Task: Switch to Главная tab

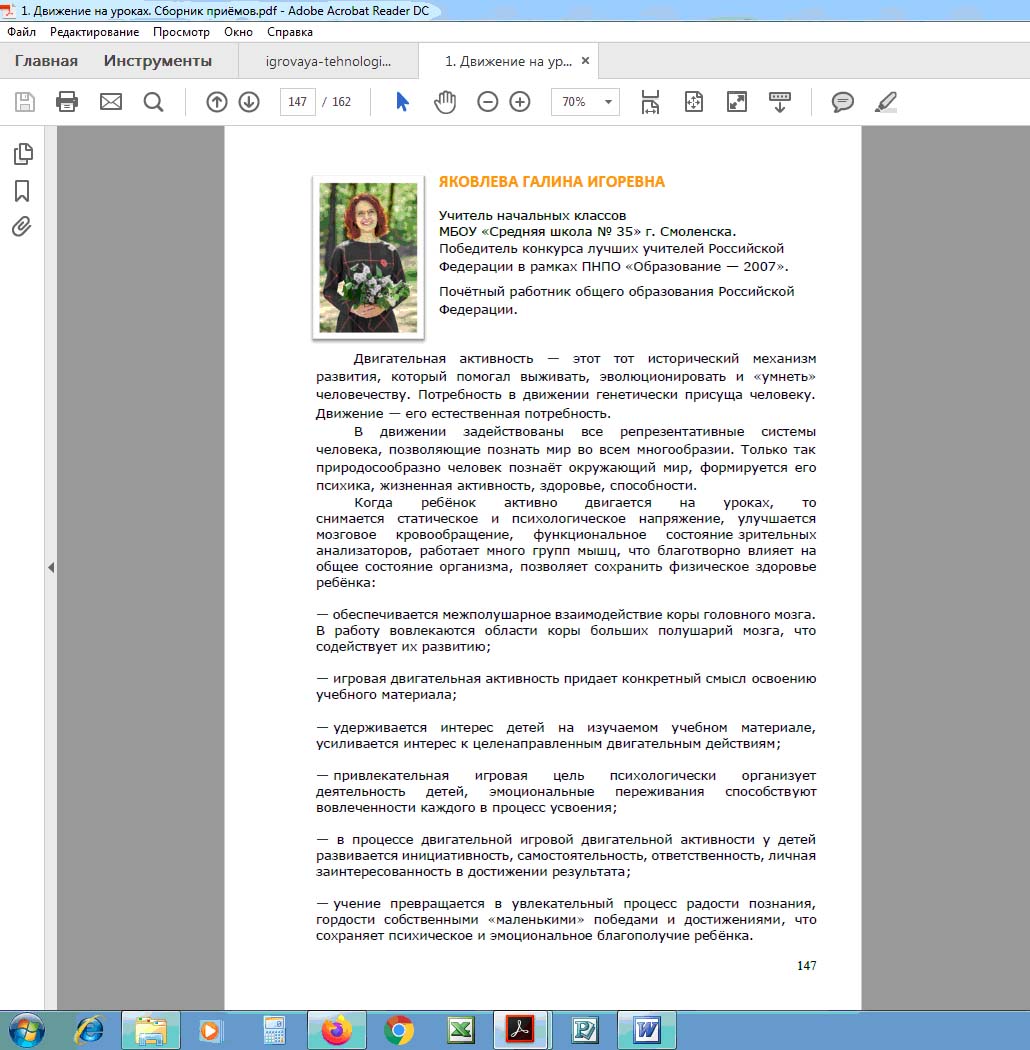Action: pyautogui.click(x=46, y=61)
